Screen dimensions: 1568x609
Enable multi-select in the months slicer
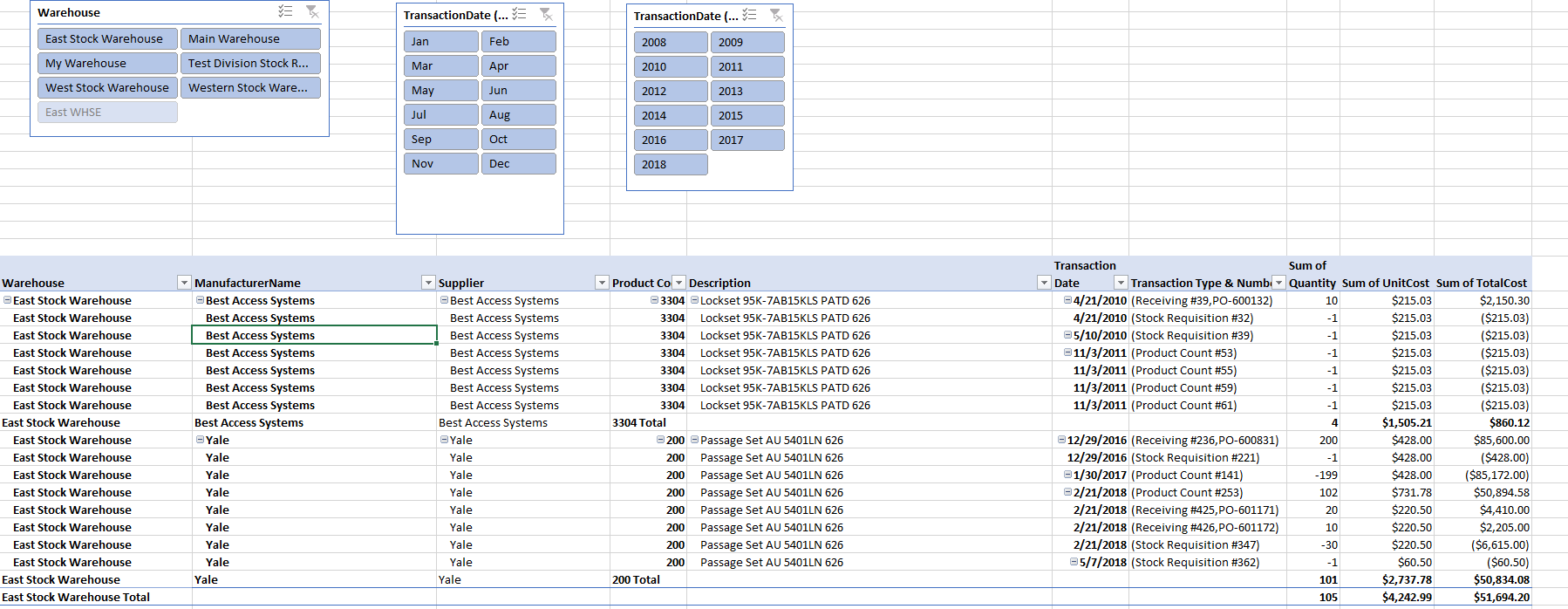[x=519, y=14]
